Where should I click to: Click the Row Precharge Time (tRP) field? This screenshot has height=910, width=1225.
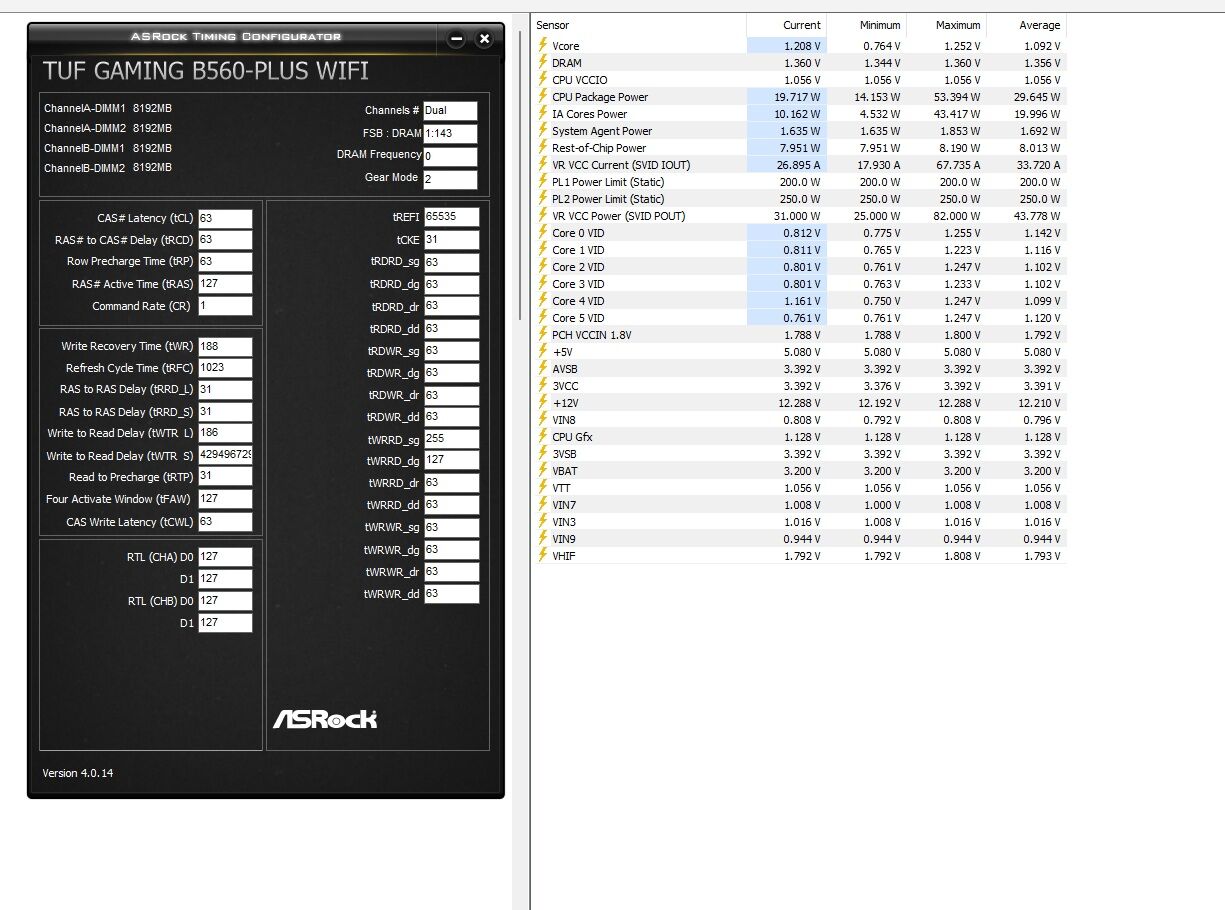pyautogui.click(x=225, y=262)
